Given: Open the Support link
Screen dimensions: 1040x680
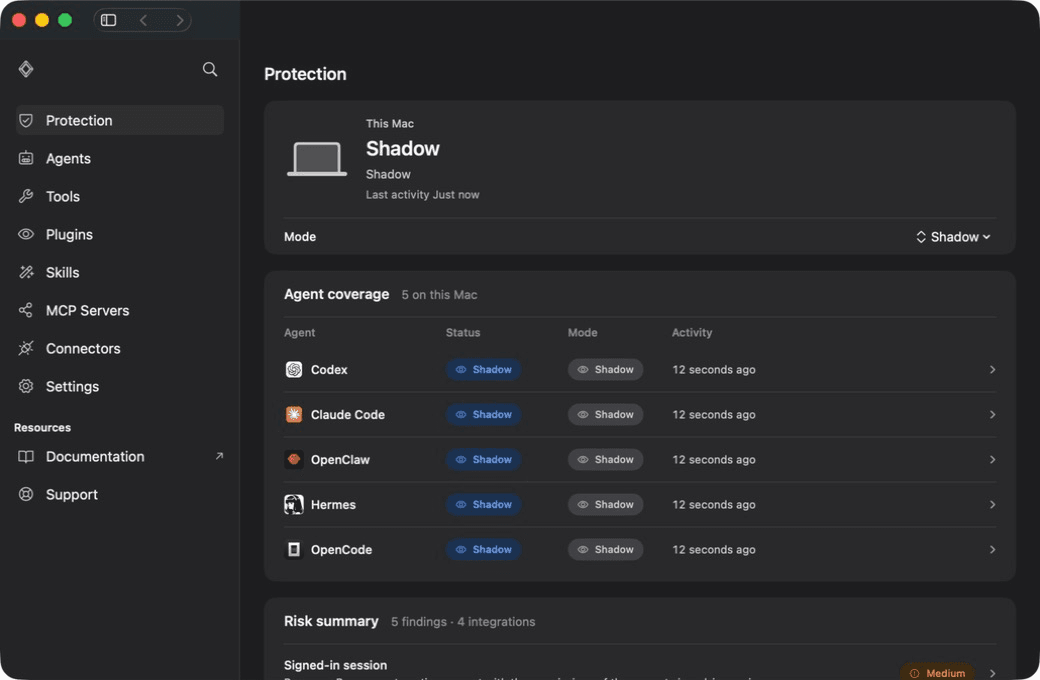Looking at the screenshot, I should click(x=120, y=494).
